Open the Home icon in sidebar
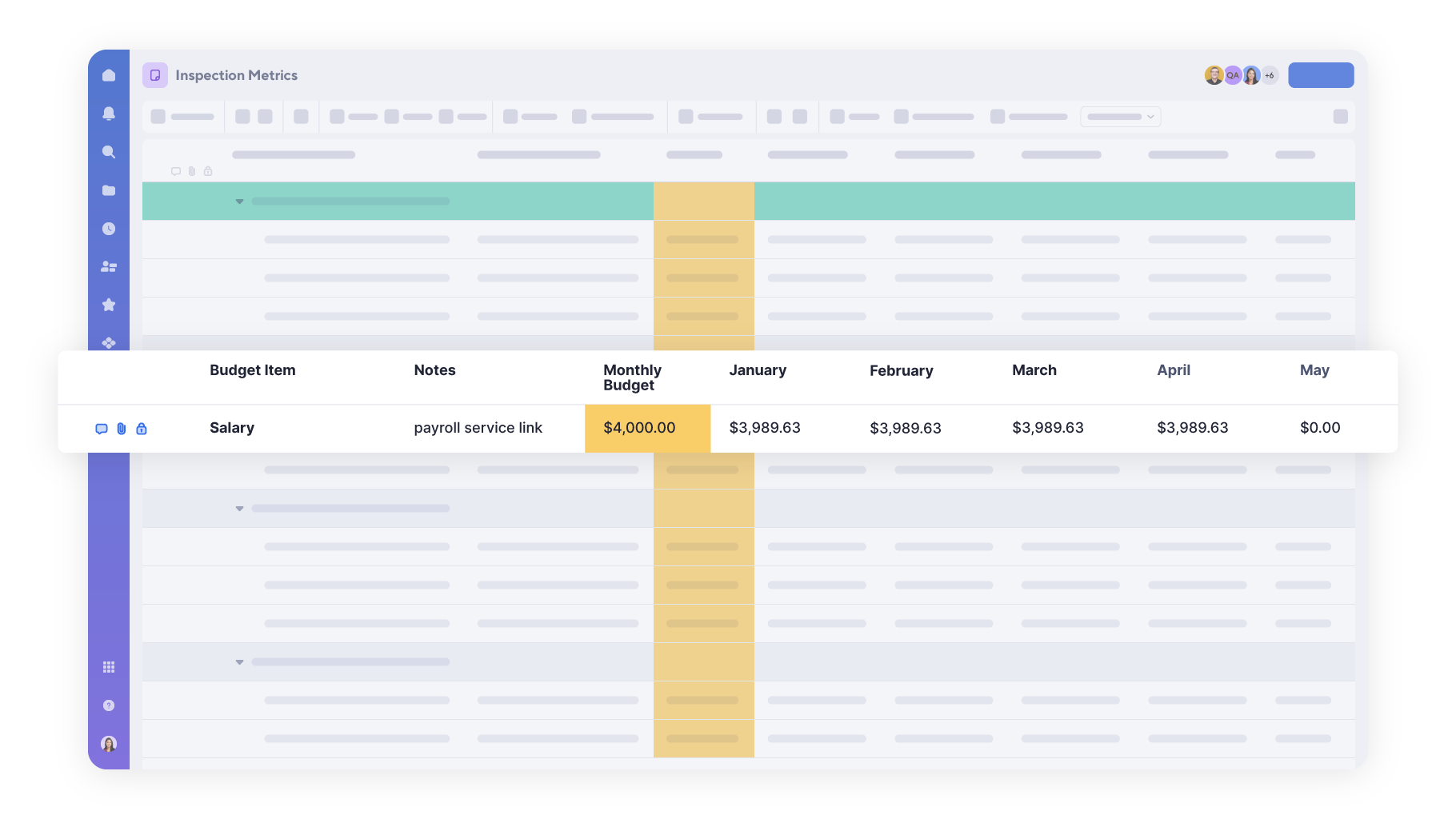The width and height of the screenshot is (1456, 819). [x=109, y=75]
